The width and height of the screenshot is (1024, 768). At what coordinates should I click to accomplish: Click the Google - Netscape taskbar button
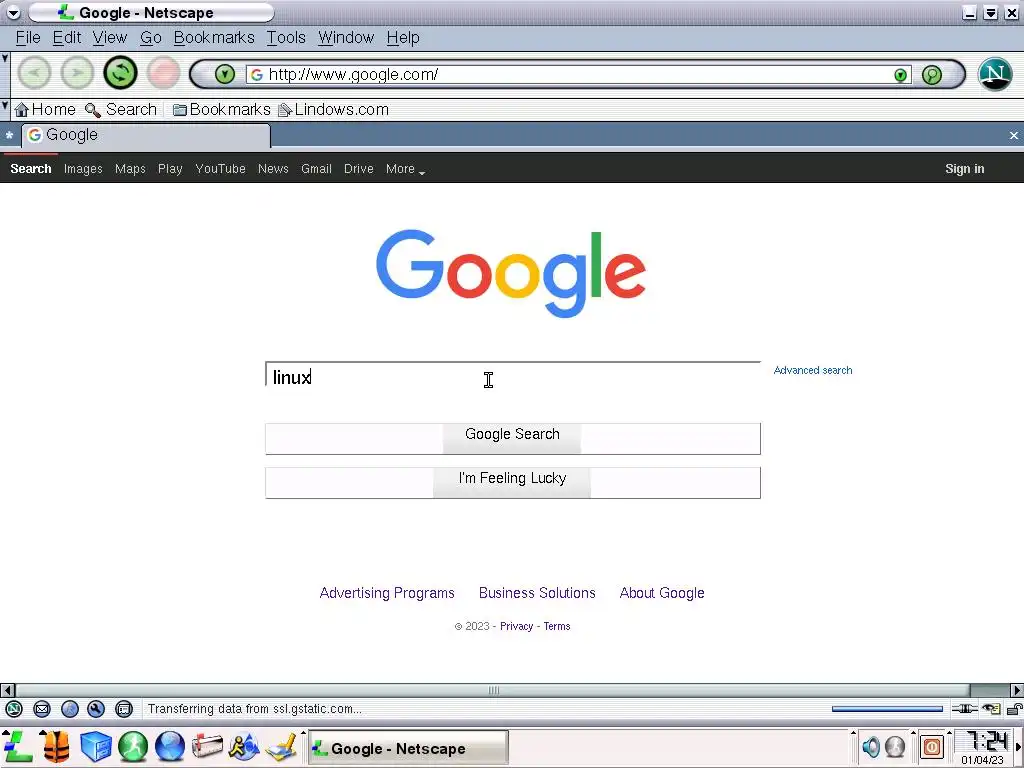coord(408,748)
